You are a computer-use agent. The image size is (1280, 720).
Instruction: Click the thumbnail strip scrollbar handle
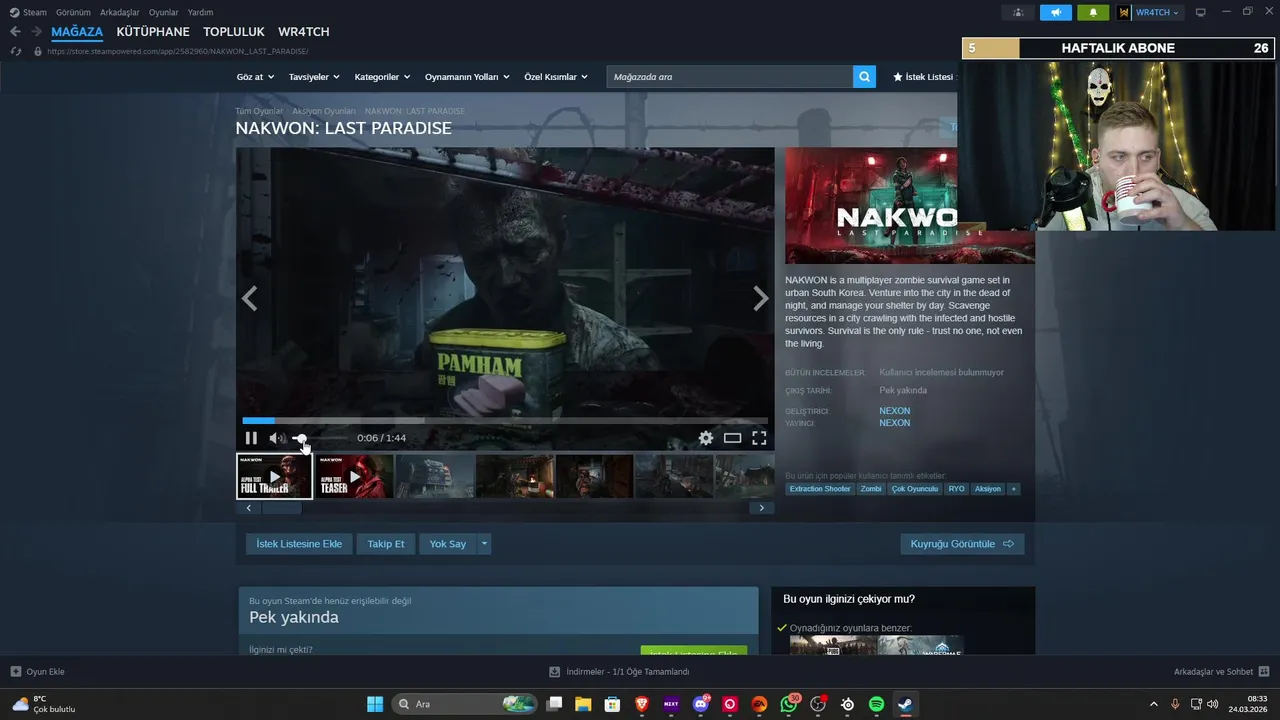point(282,508)
